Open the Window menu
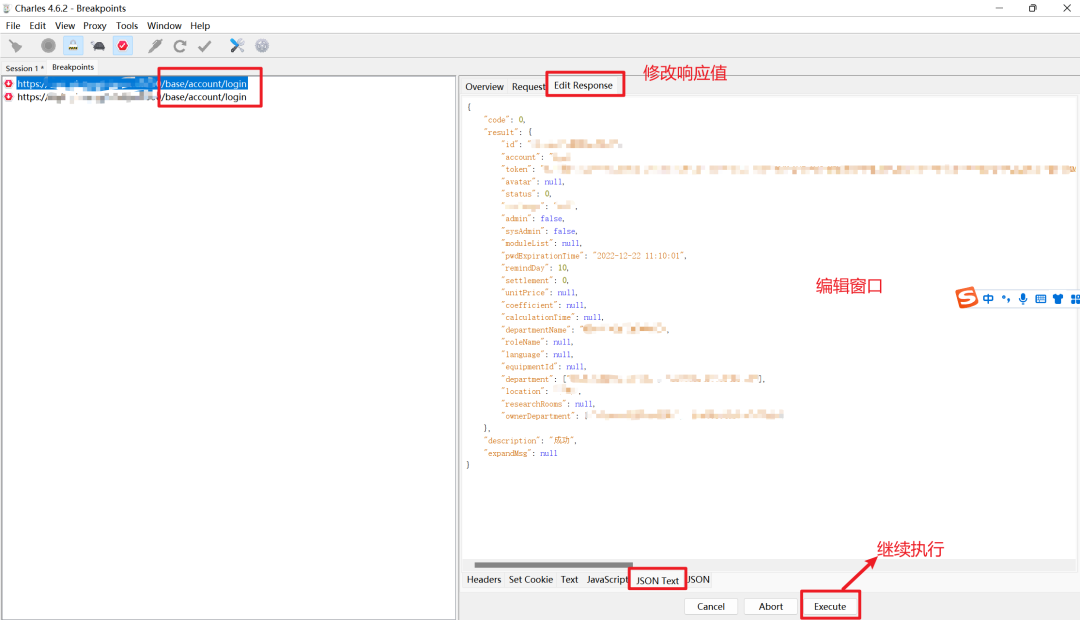The height and width of the screenshot is (620, 1080). point(164,25)
